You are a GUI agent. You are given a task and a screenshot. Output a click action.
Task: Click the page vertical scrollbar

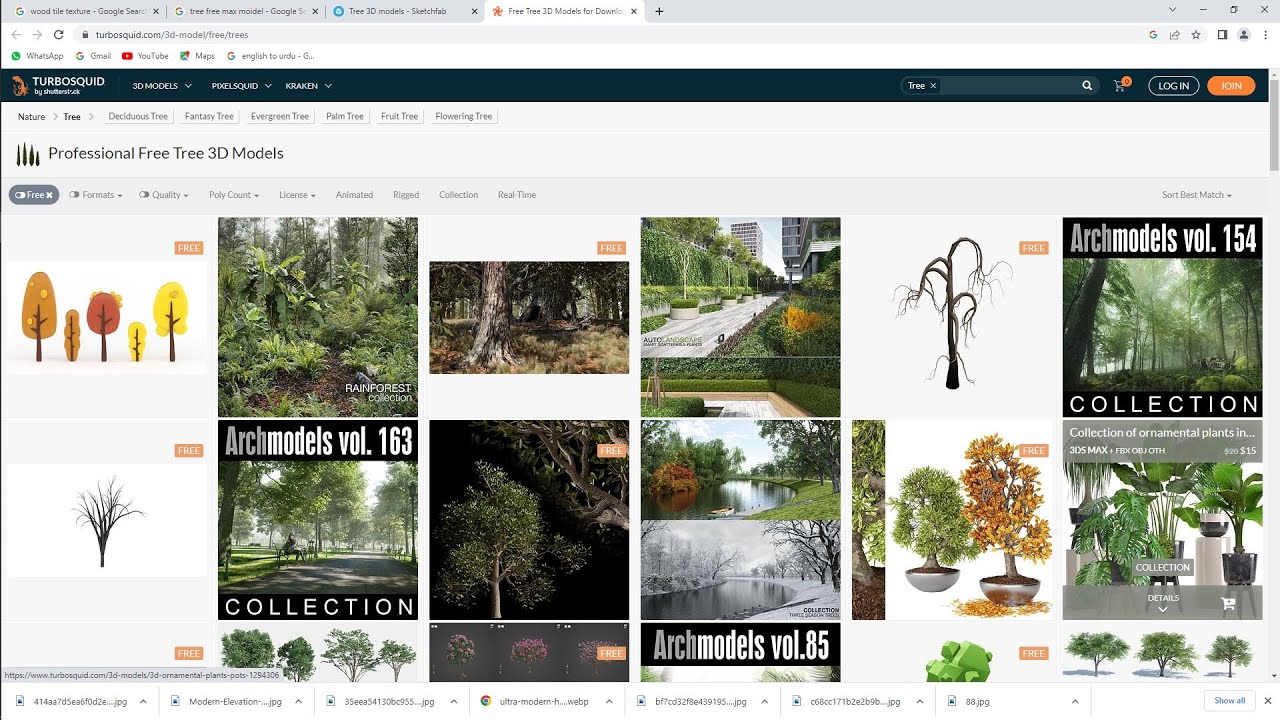point(1274,125)
